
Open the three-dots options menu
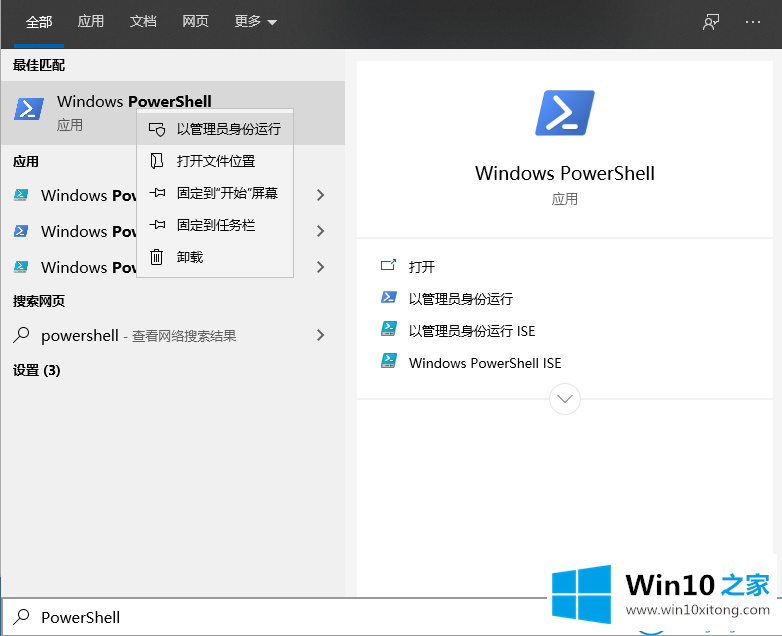753,22
